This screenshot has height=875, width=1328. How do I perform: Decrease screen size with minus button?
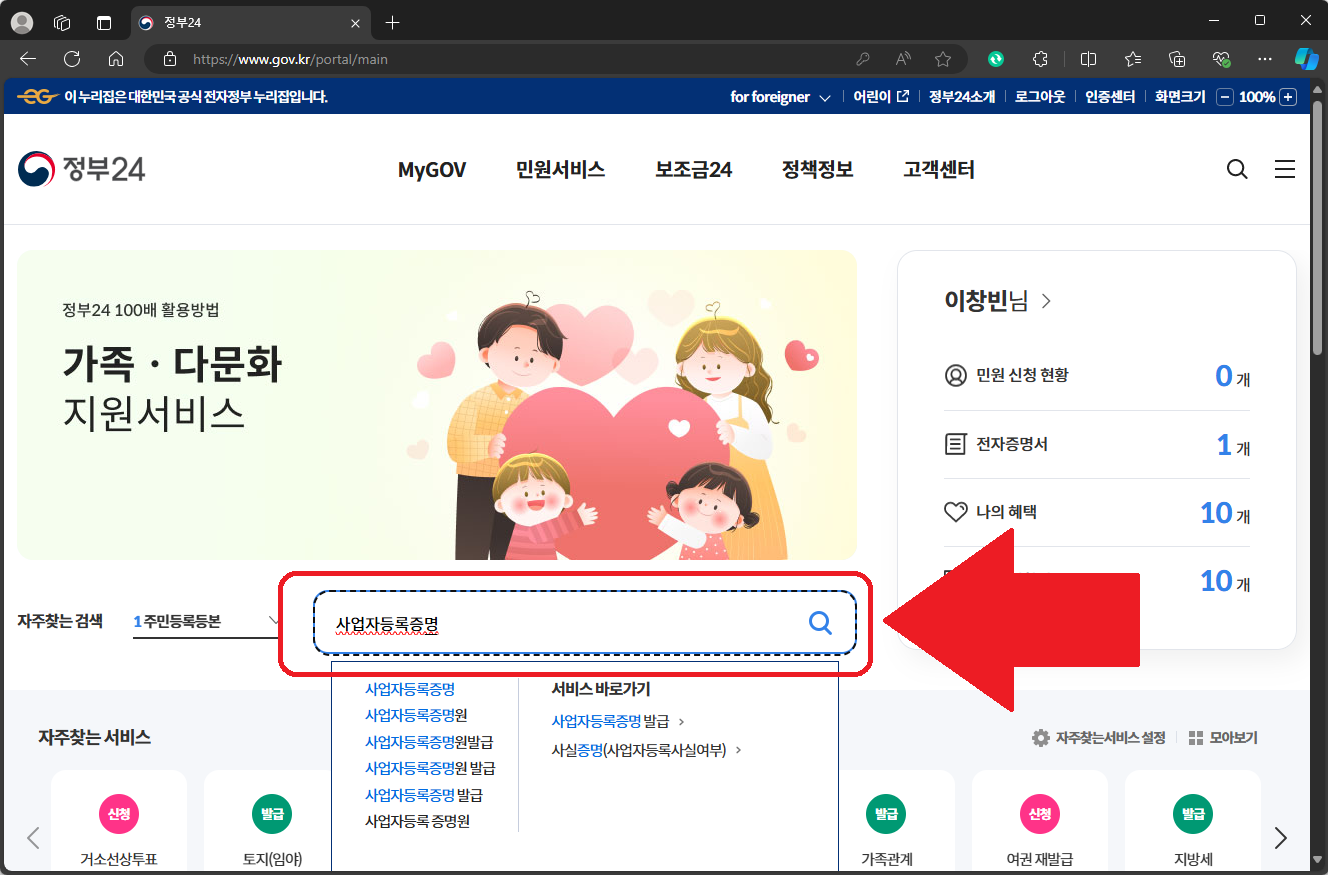point(1225,97)
